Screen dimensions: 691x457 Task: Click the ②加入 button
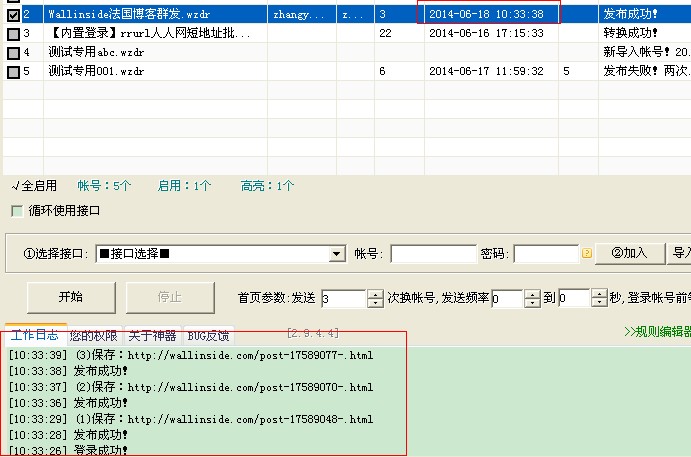629,254
